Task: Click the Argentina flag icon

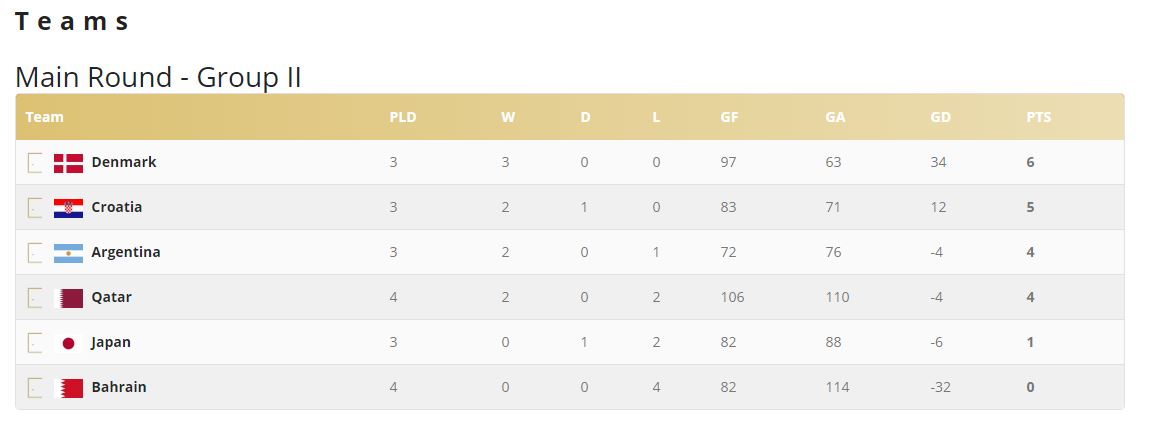Action: (68, 253)
